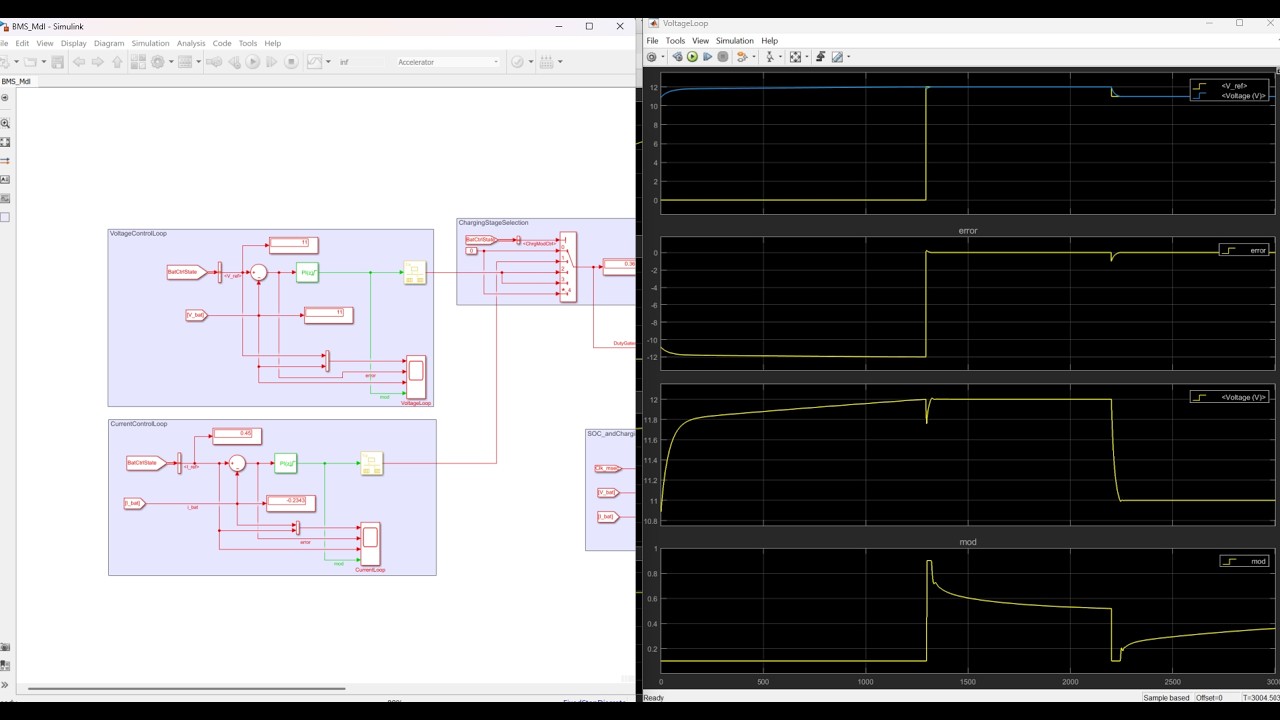Click Highlight Simulink Block icon in scope

742,57
